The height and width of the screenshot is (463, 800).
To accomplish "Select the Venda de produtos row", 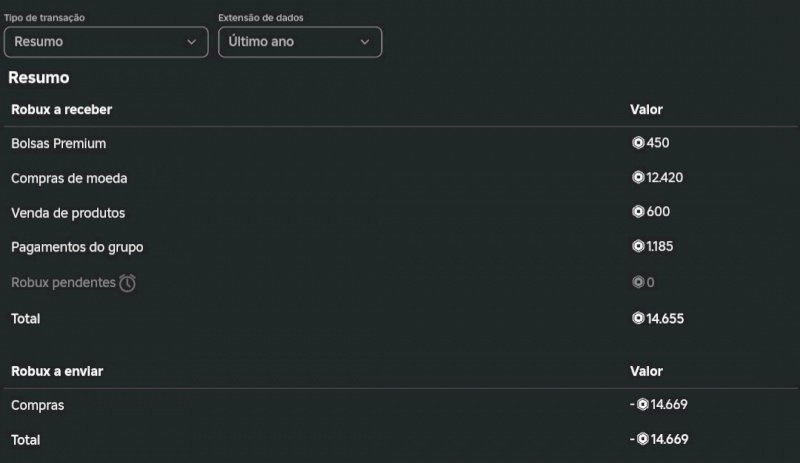I will click(68, 213).
